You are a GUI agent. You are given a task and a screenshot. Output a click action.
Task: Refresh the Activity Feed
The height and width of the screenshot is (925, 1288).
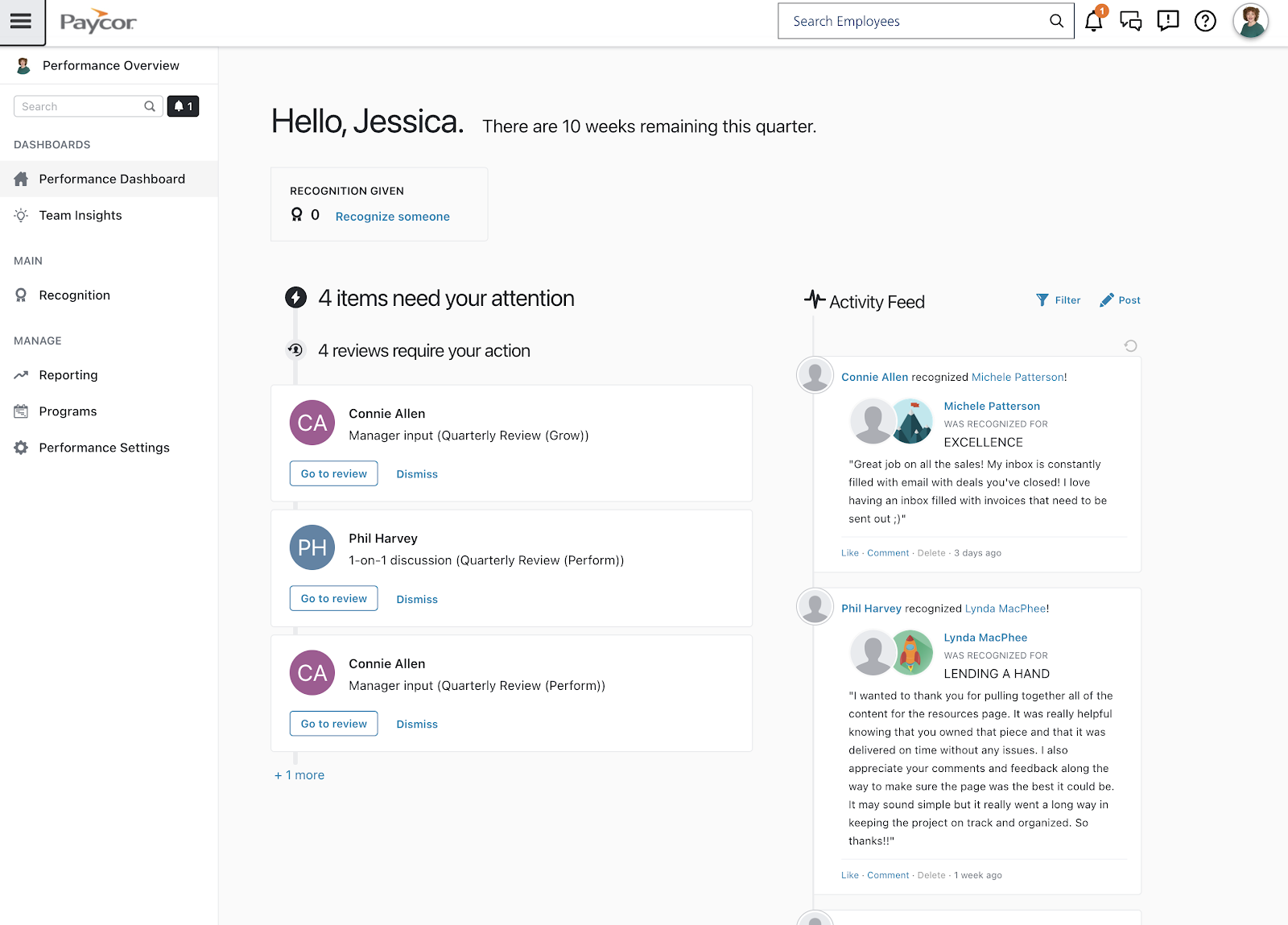pyautogui.click(x=1130, y=345)
